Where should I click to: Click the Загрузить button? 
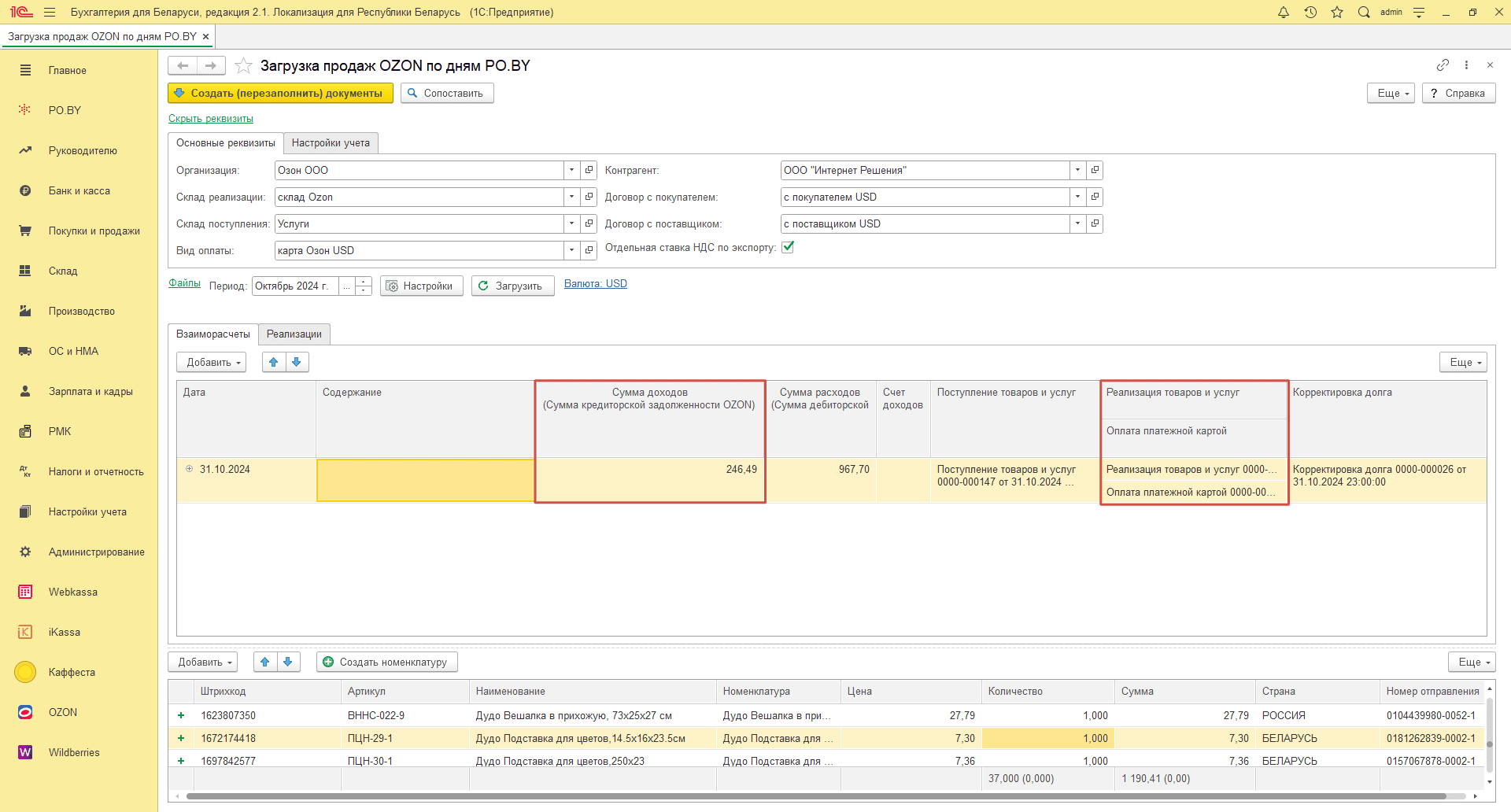point(513,286)
